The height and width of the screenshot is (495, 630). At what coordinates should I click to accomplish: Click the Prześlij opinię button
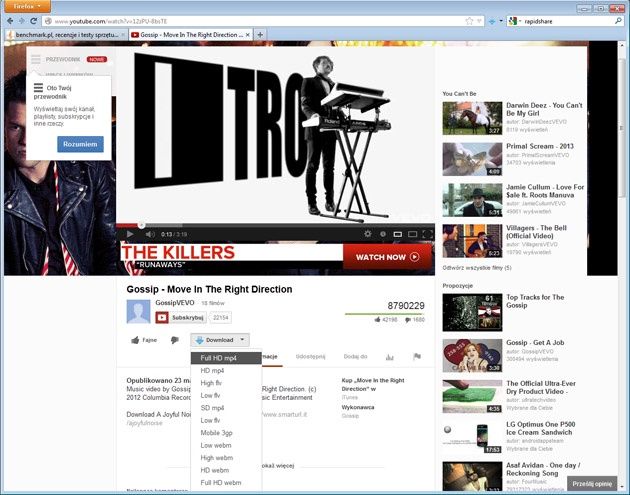click(592, 484)
